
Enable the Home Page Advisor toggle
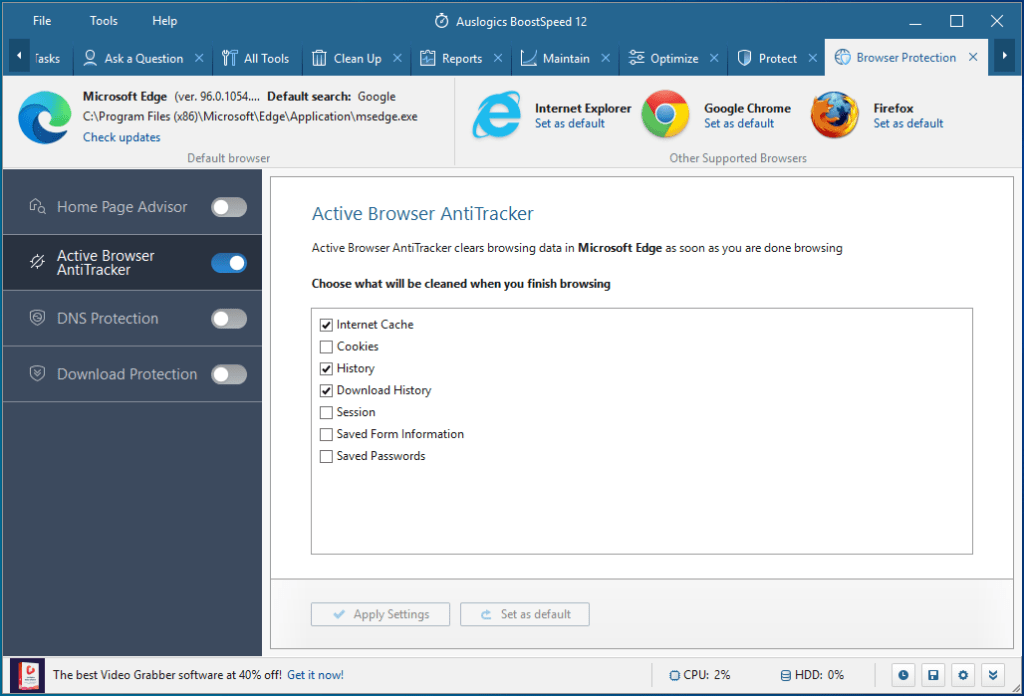point(228,207)
